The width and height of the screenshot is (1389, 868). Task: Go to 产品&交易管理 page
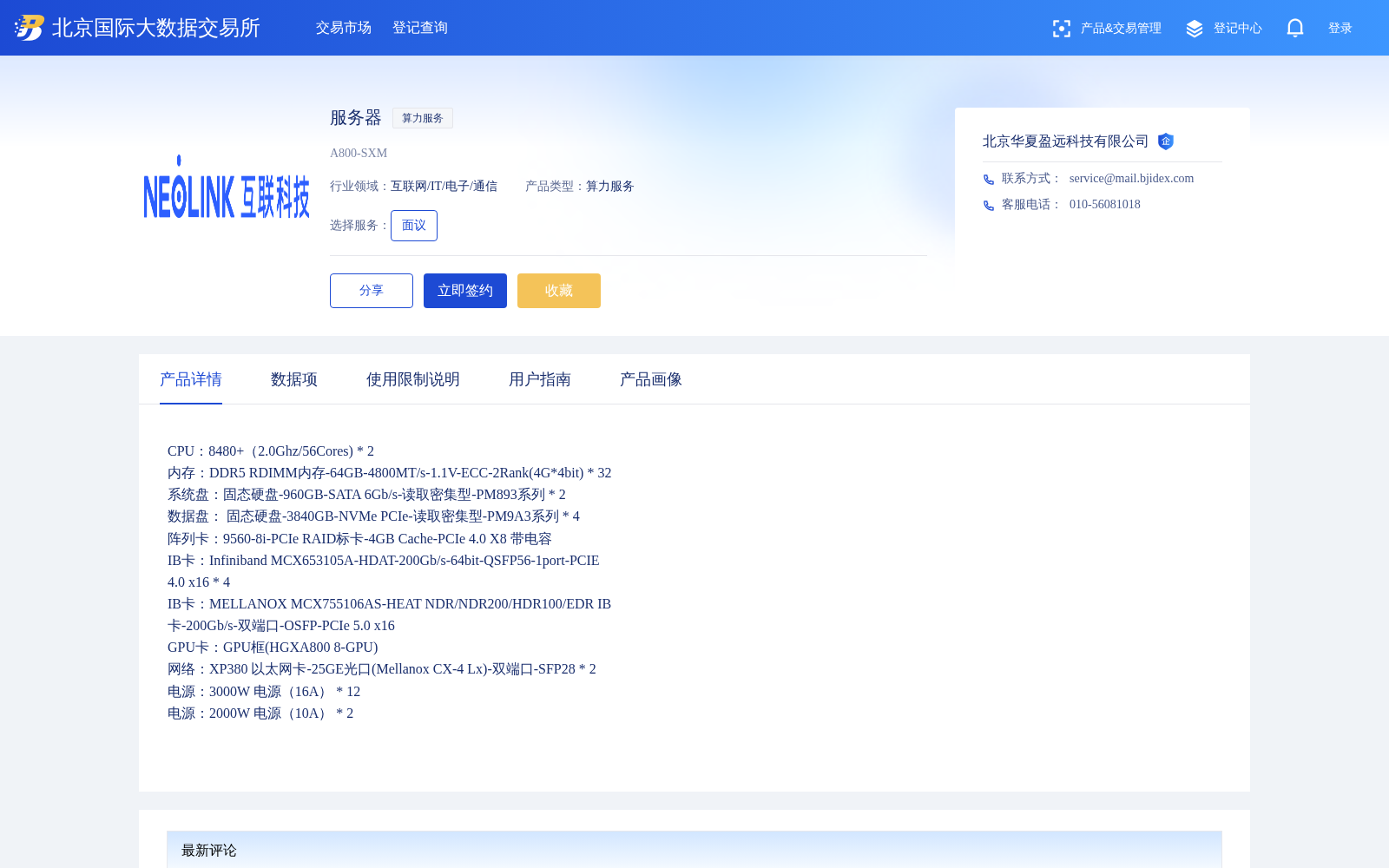tap(1121, 29)
